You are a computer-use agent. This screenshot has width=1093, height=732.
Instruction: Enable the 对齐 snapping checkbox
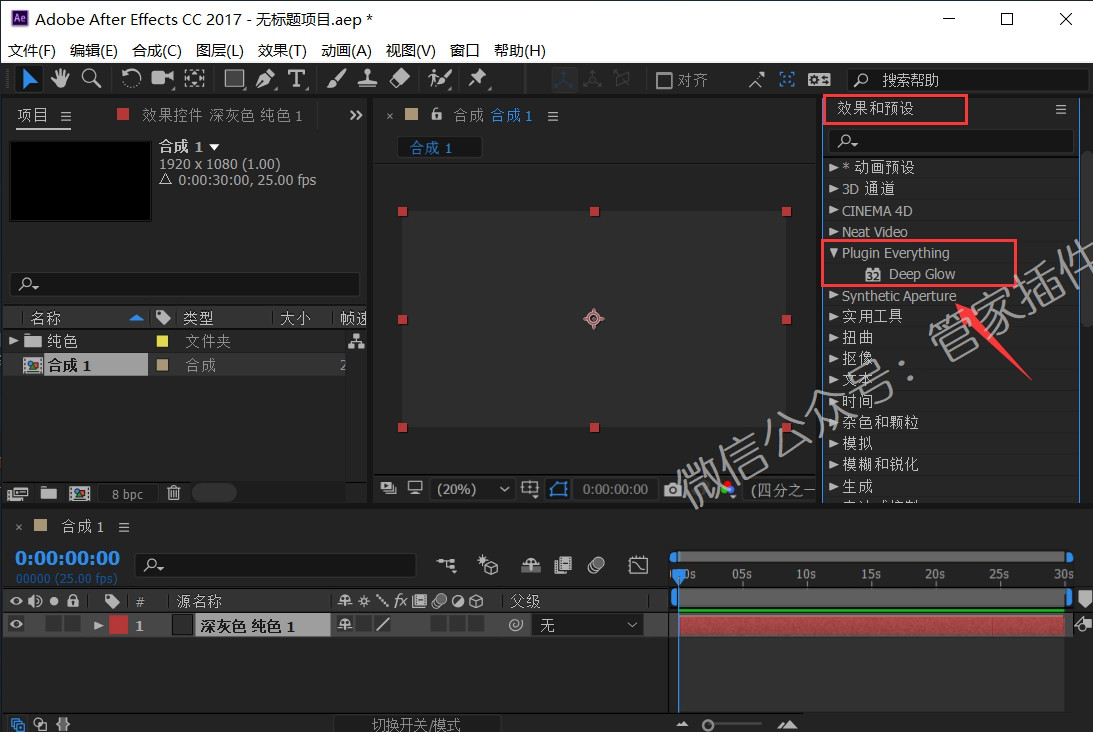[664, 80]
